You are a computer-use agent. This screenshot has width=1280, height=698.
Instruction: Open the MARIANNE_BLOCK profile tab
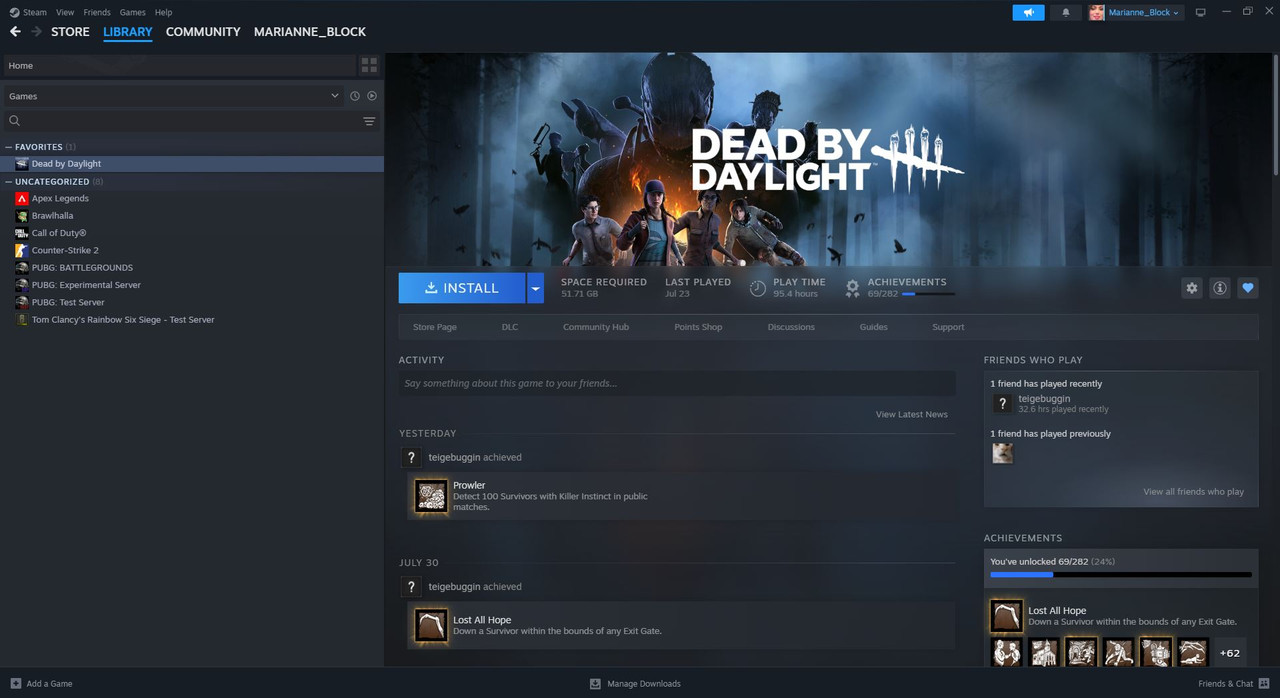point(310,32)
